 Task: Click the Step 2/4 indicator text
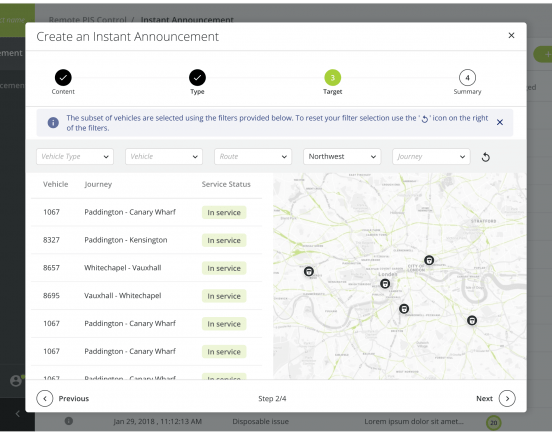point(272,398)
